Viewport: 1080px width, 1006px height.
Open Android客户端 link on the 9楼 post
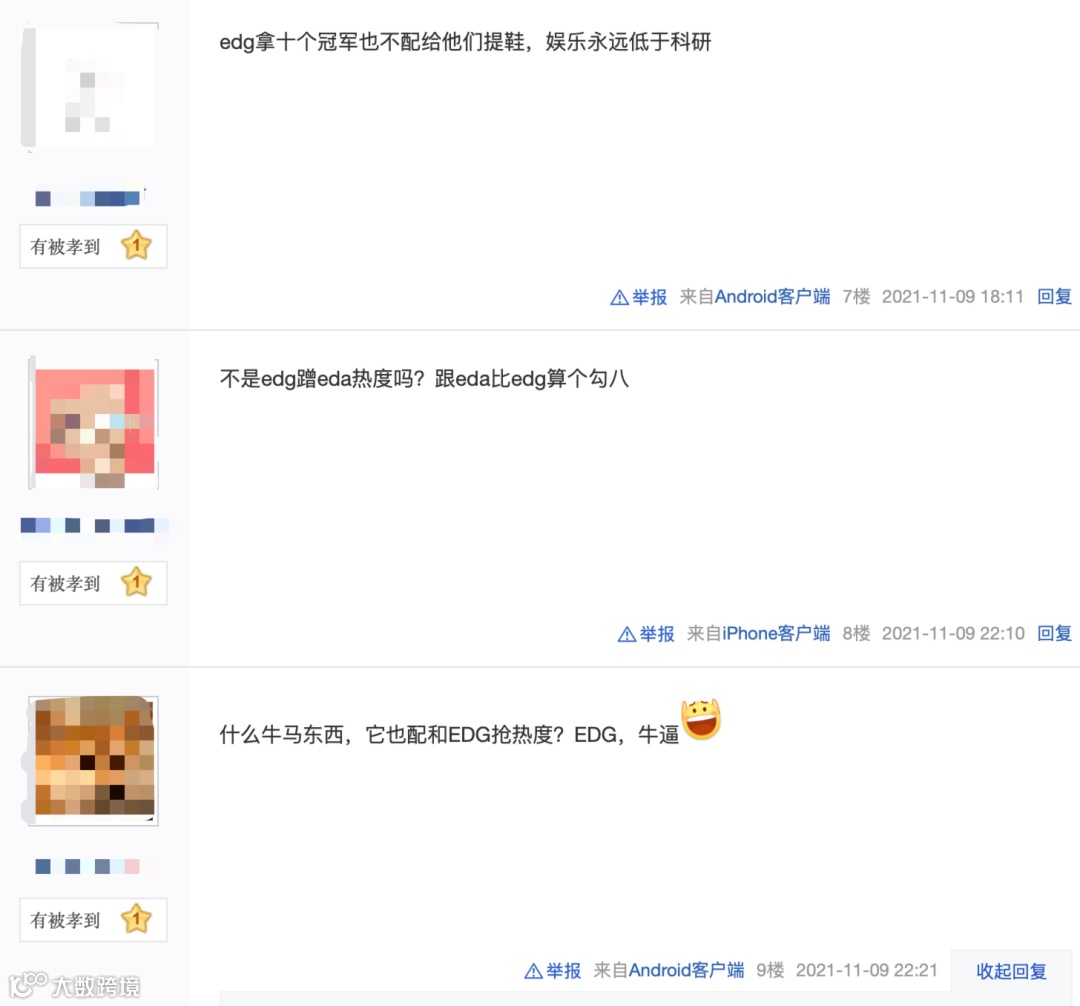(686, 971)
